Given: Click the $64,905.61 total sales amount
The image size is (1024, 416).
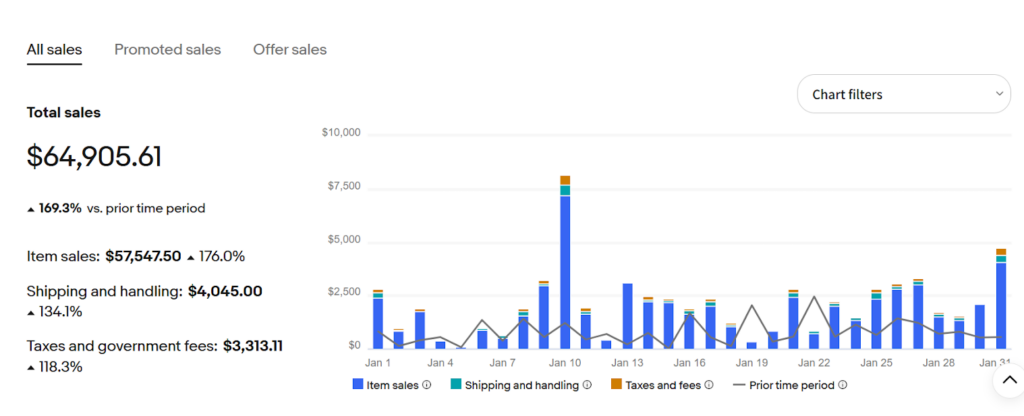Looking at the screenshot, I should (94, 157).
